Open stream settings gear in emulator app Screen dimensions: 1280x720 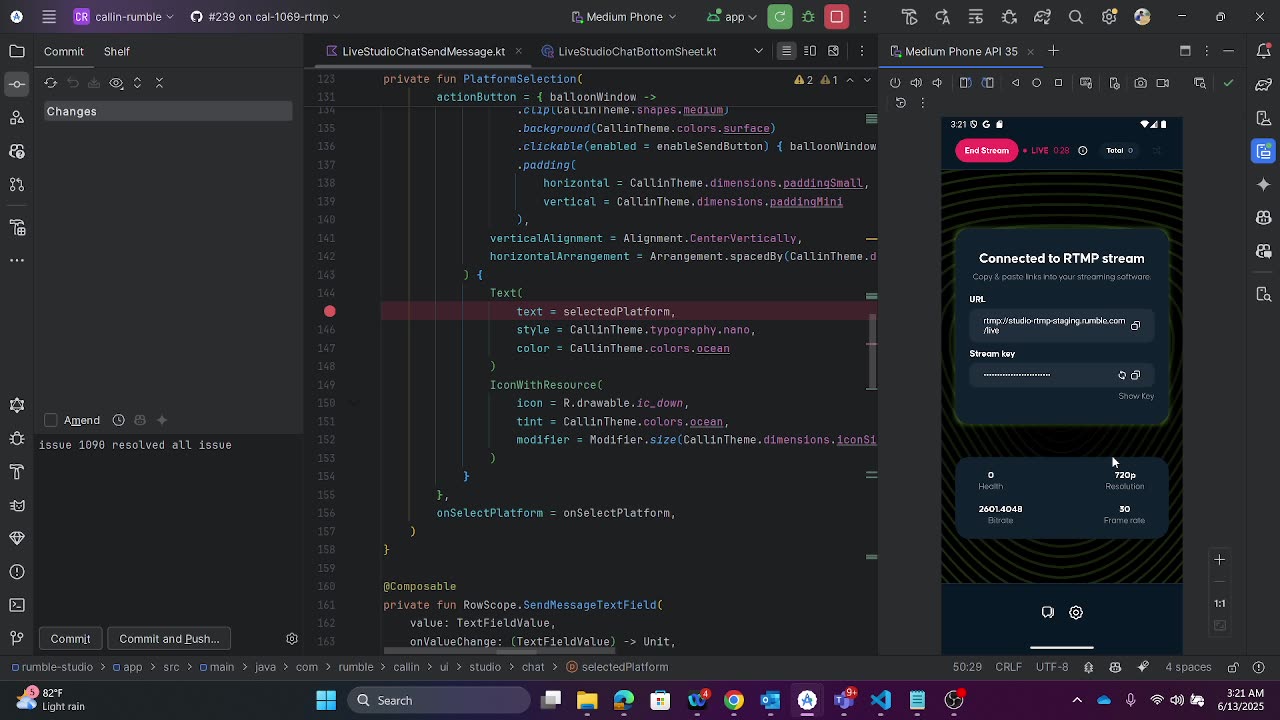click(x=1076, y=612)
